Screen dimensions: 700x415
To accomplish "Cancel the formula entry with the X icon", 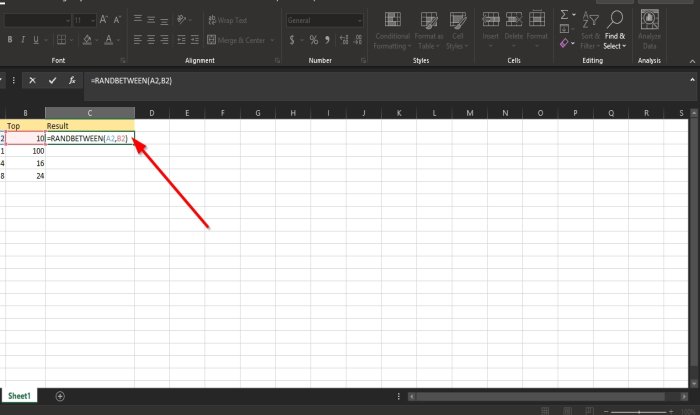I will [32, 80].
